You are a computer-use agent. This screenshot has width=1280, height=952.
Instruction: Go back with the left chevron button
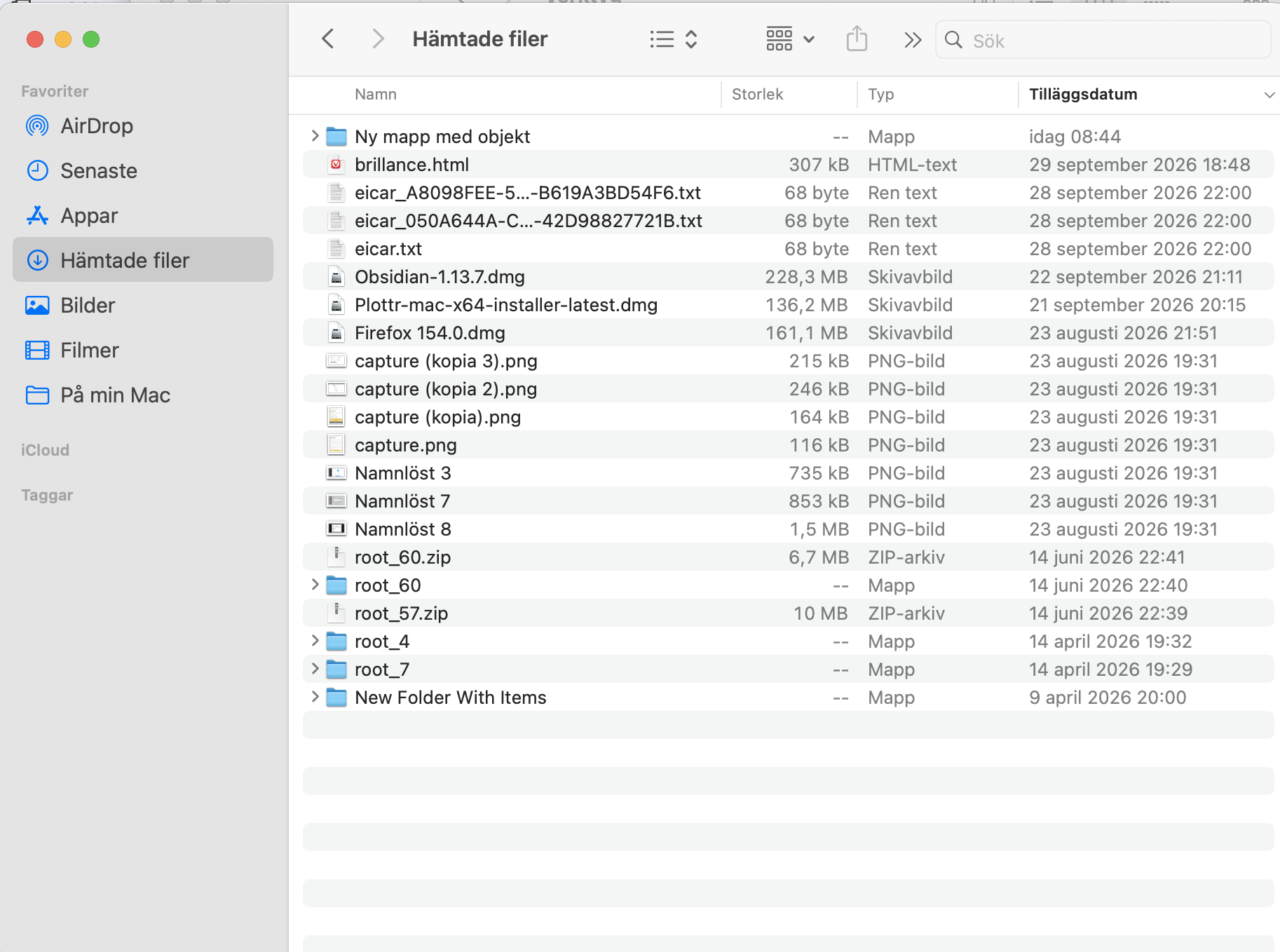pos(327,39)
